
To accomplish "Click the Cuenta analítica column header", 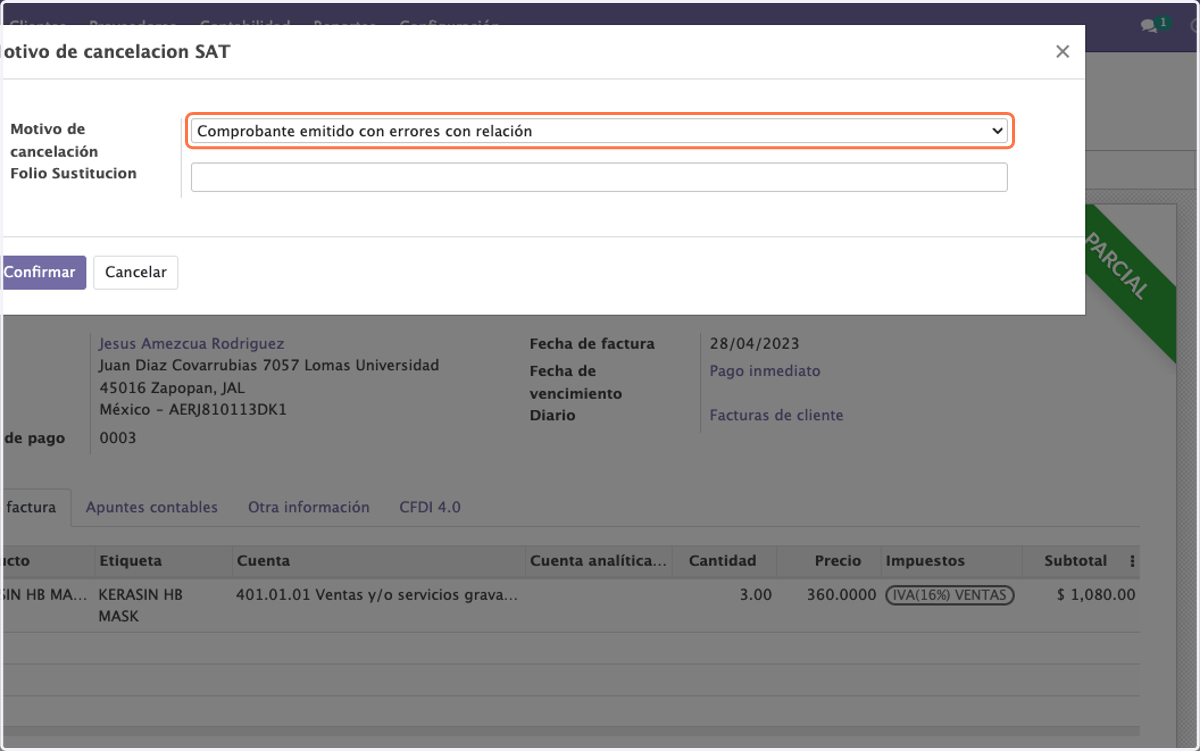I will [x=599, y=561].
